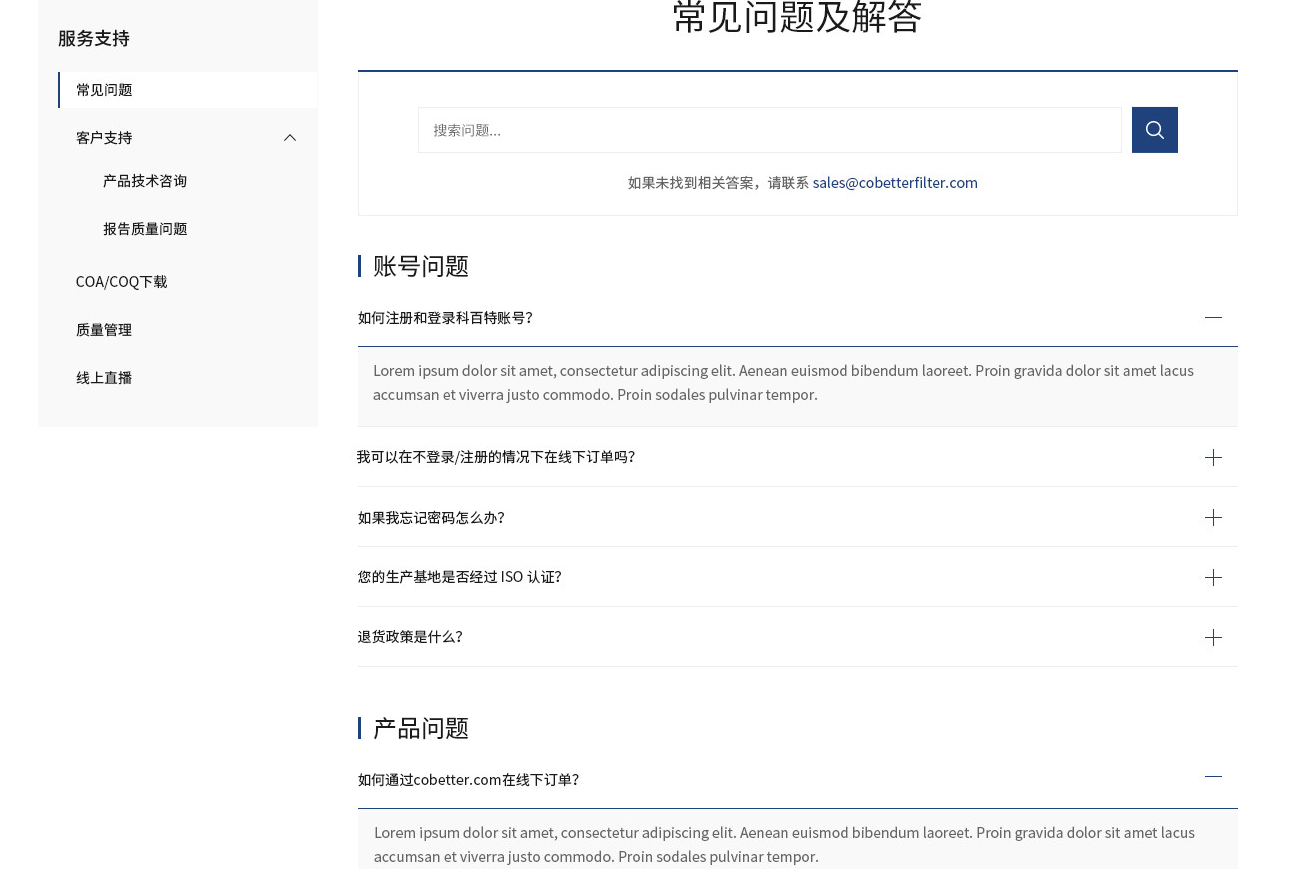Image resolution: width=1301 pixels, height=869 pixels.
Task: Collapse the 如何注册和登录科百特账号 minus icon
Action: click(1213, 317)
